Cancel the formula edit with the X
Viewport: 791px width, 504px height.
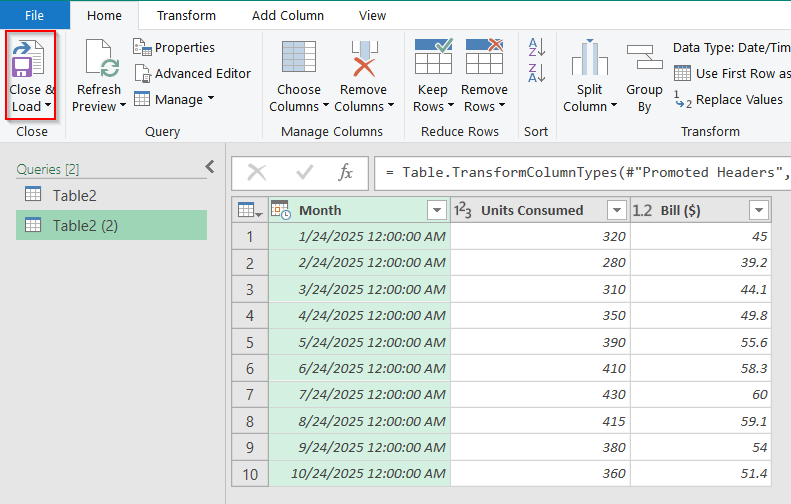(x=257, y=173)
